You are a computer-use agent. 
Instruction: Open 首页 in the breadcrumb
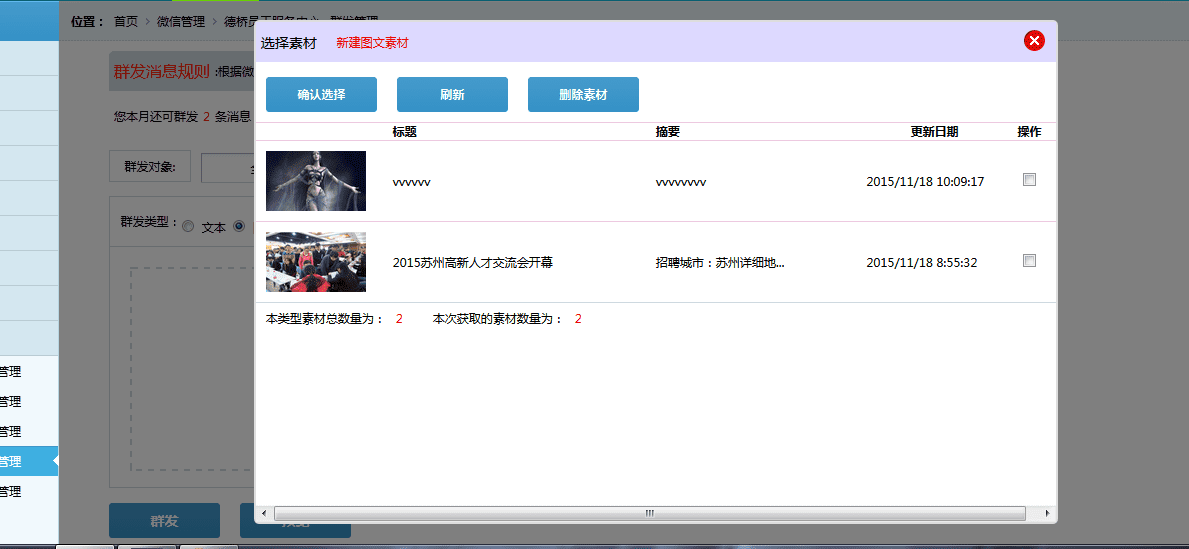pos(126,21)
